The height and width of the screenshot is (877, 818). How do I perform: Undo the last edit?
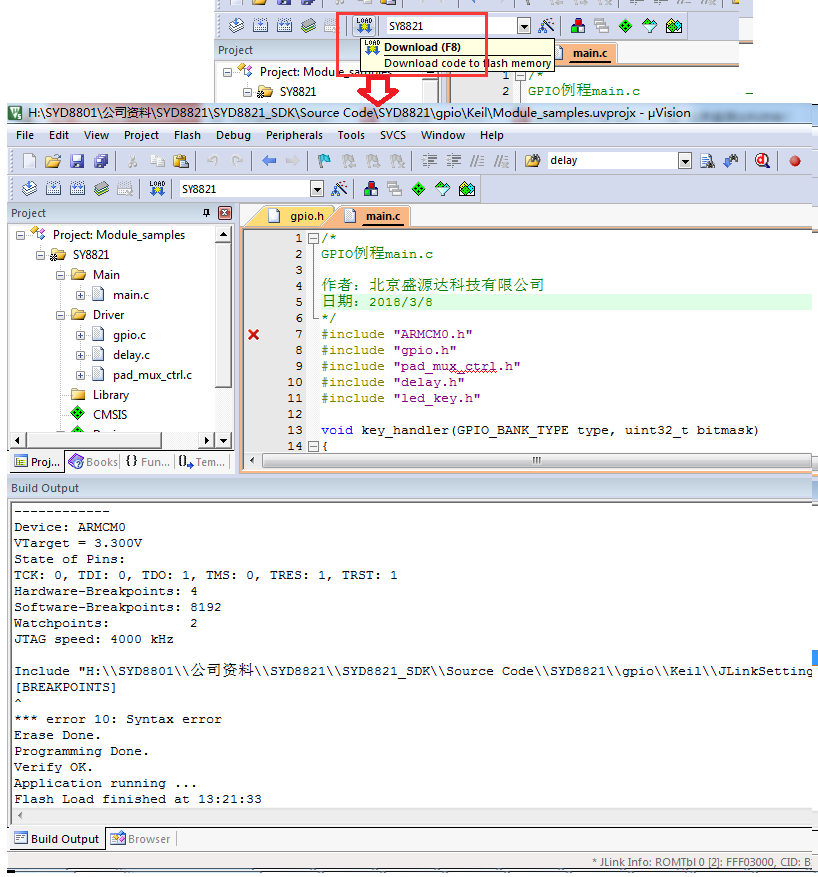(x=212, y=161)
